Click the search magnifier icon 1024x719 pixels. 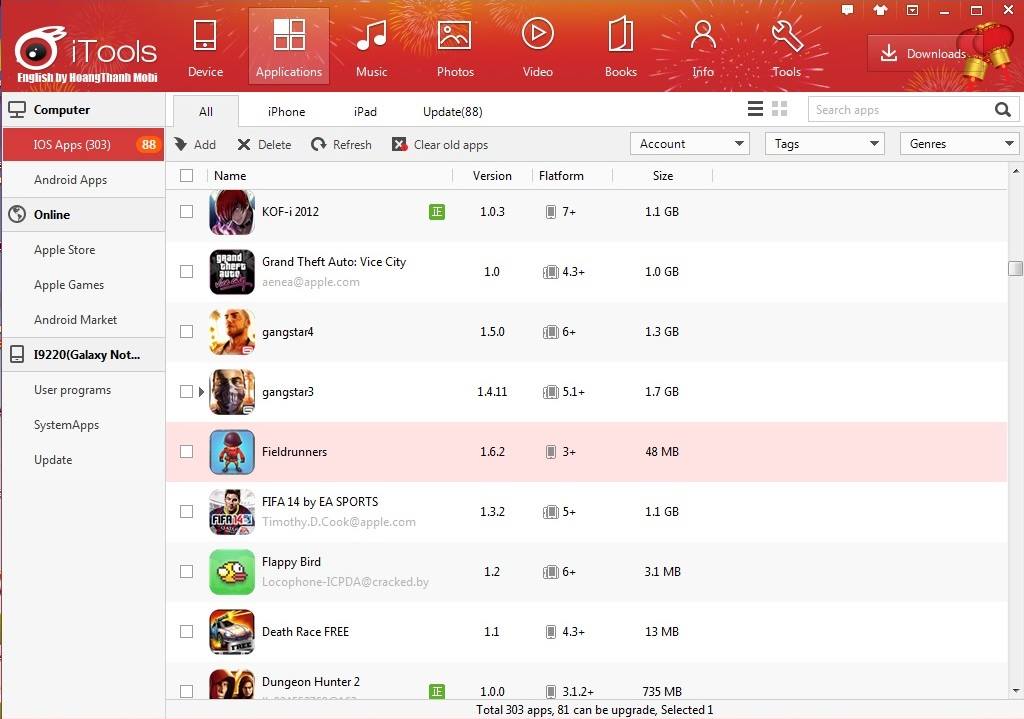pos(1002,110)
